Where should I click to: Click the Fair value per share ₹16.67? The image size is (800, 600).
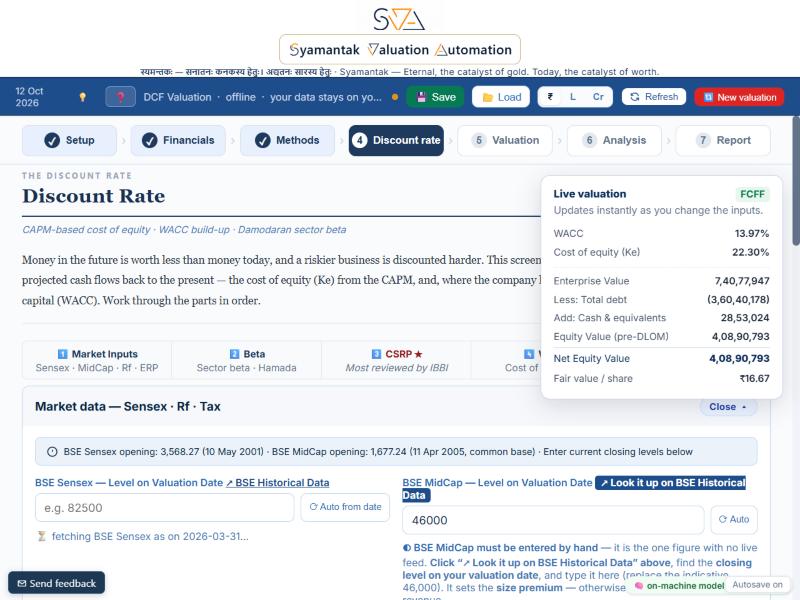point(754,379)
